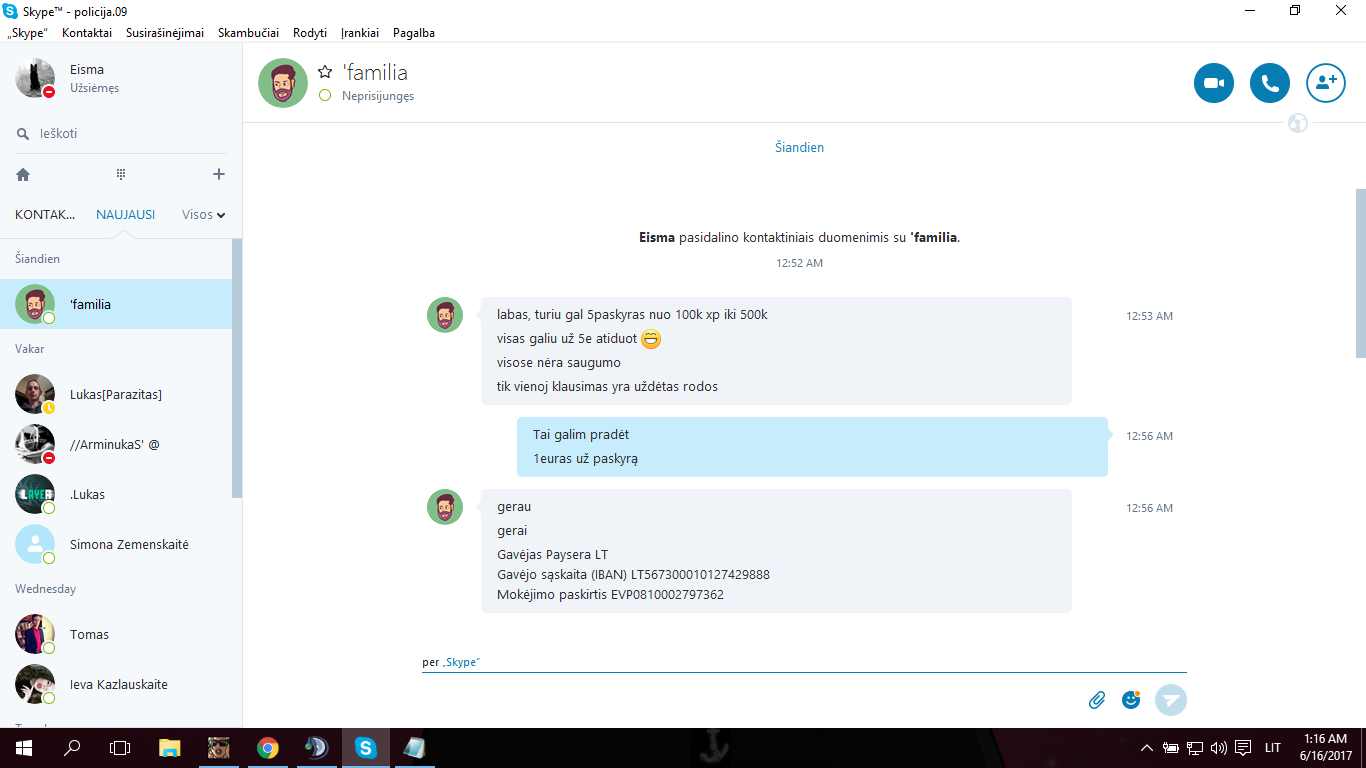Open the dial pad icon

pyautogui.click(x=121, y=174)
